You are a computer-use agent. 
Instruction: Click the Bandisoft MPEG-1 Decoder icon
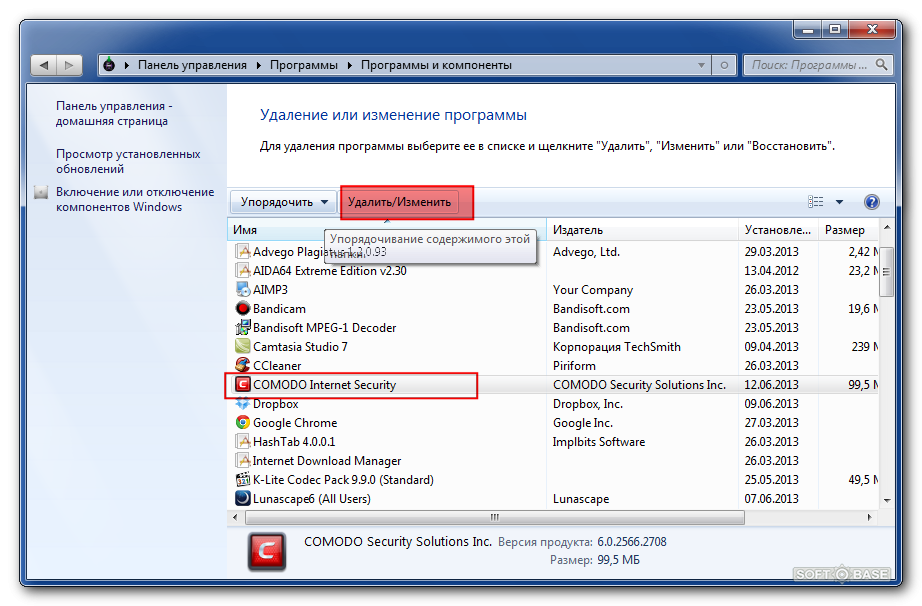click(242, 327)
